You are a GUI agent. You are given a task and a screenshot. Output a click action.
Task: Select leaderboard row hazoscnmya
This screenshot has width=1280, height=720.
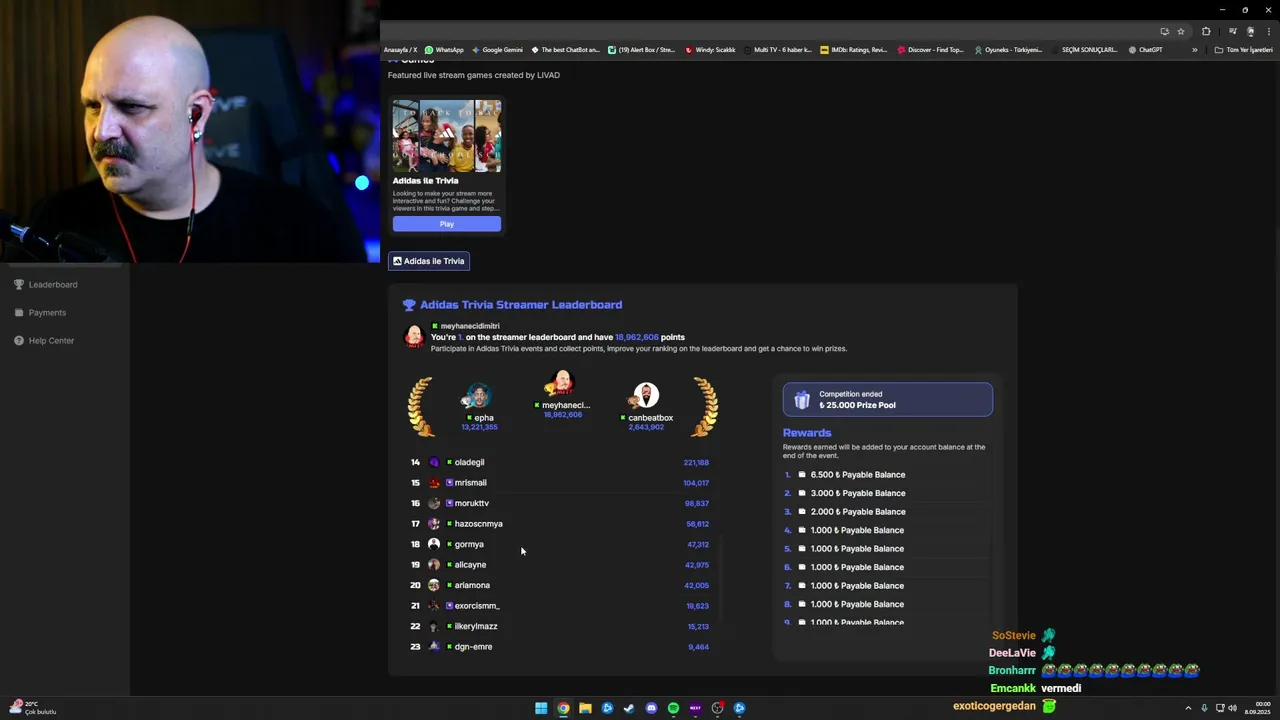click(560, 524)
